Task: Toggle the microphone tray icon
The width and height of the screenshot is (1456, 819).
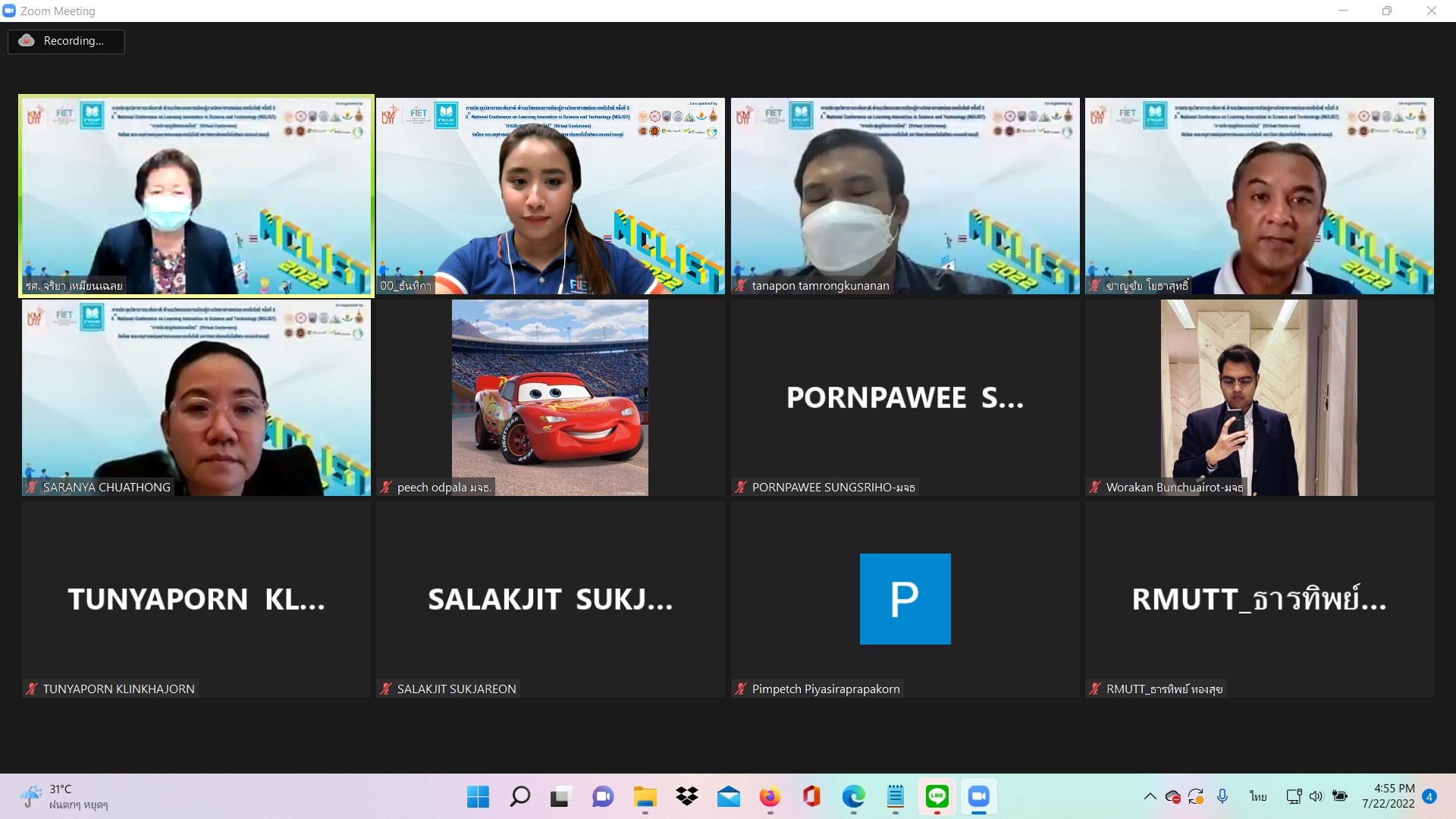Action: [1222, 796]
